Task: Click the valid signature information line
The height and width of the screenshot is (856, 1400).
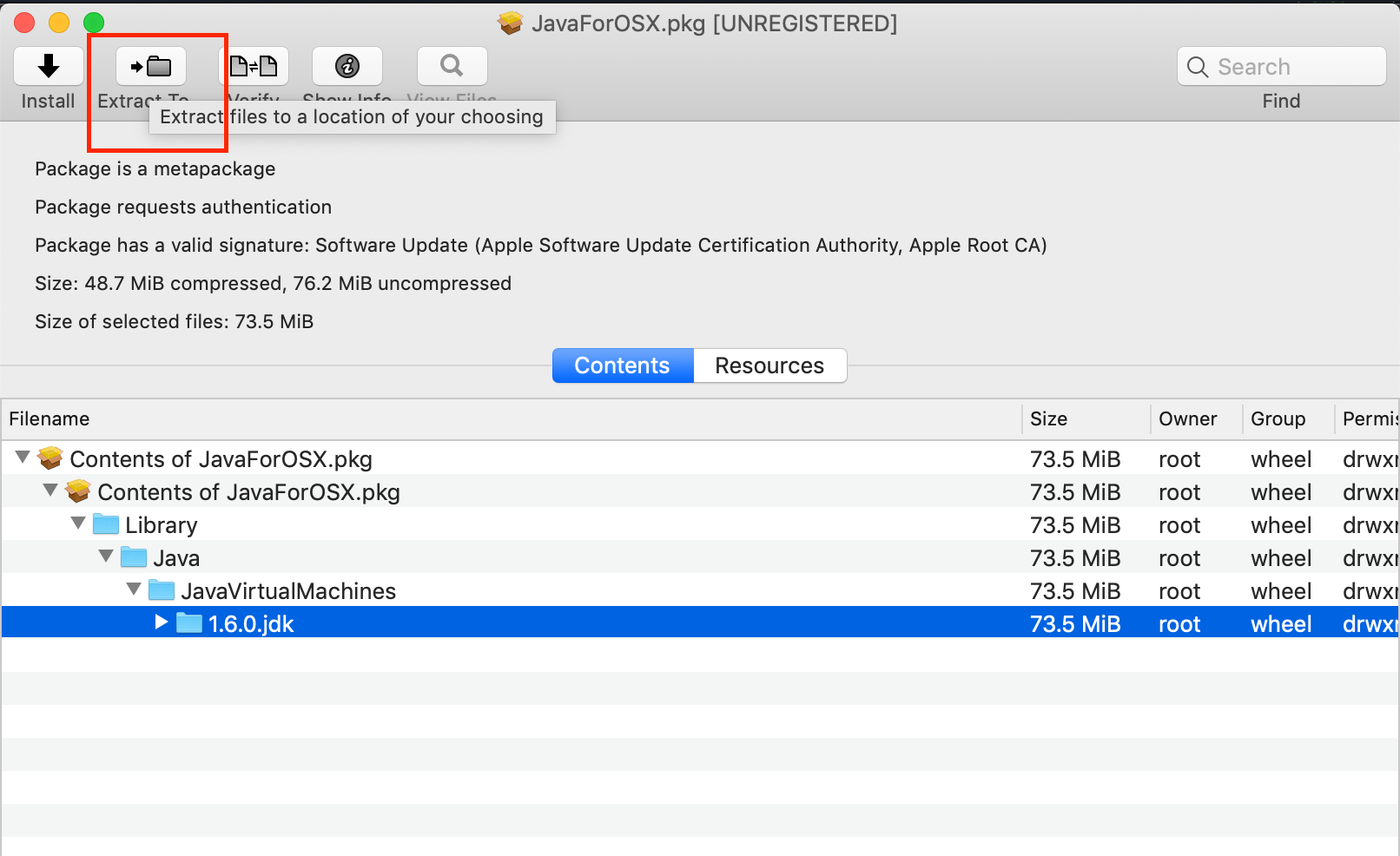Action: [x=541, y=245]
